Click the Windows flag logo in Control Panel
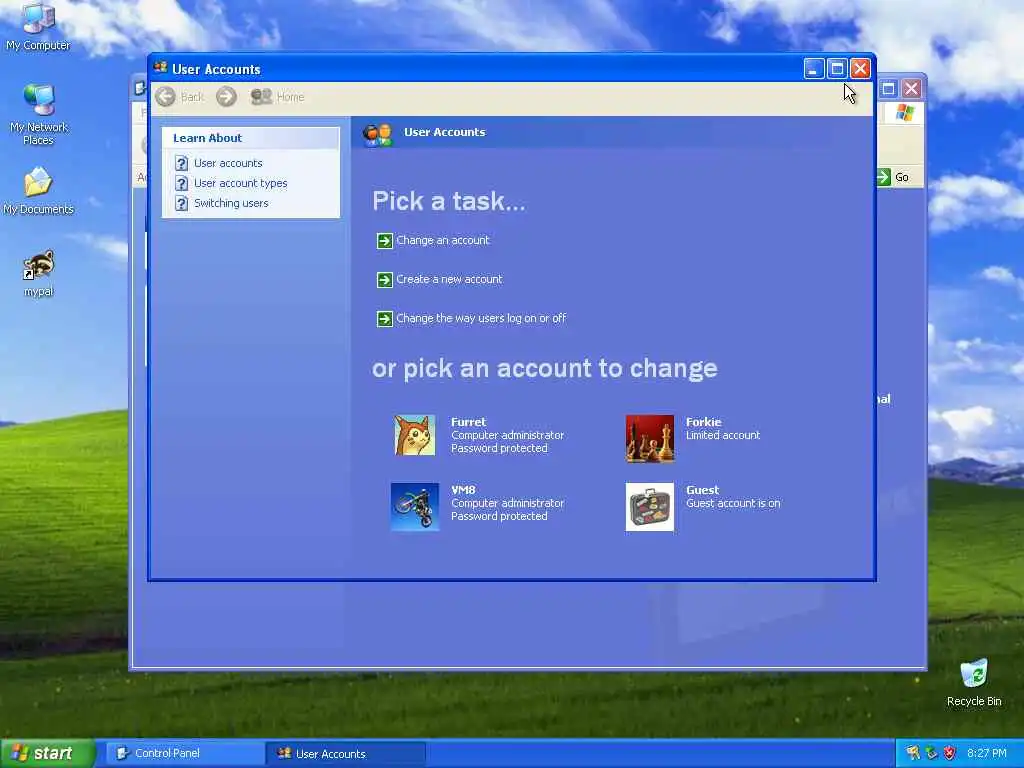Image resolution: width=1024 pixels, height=768 pixels. (904, 112)
